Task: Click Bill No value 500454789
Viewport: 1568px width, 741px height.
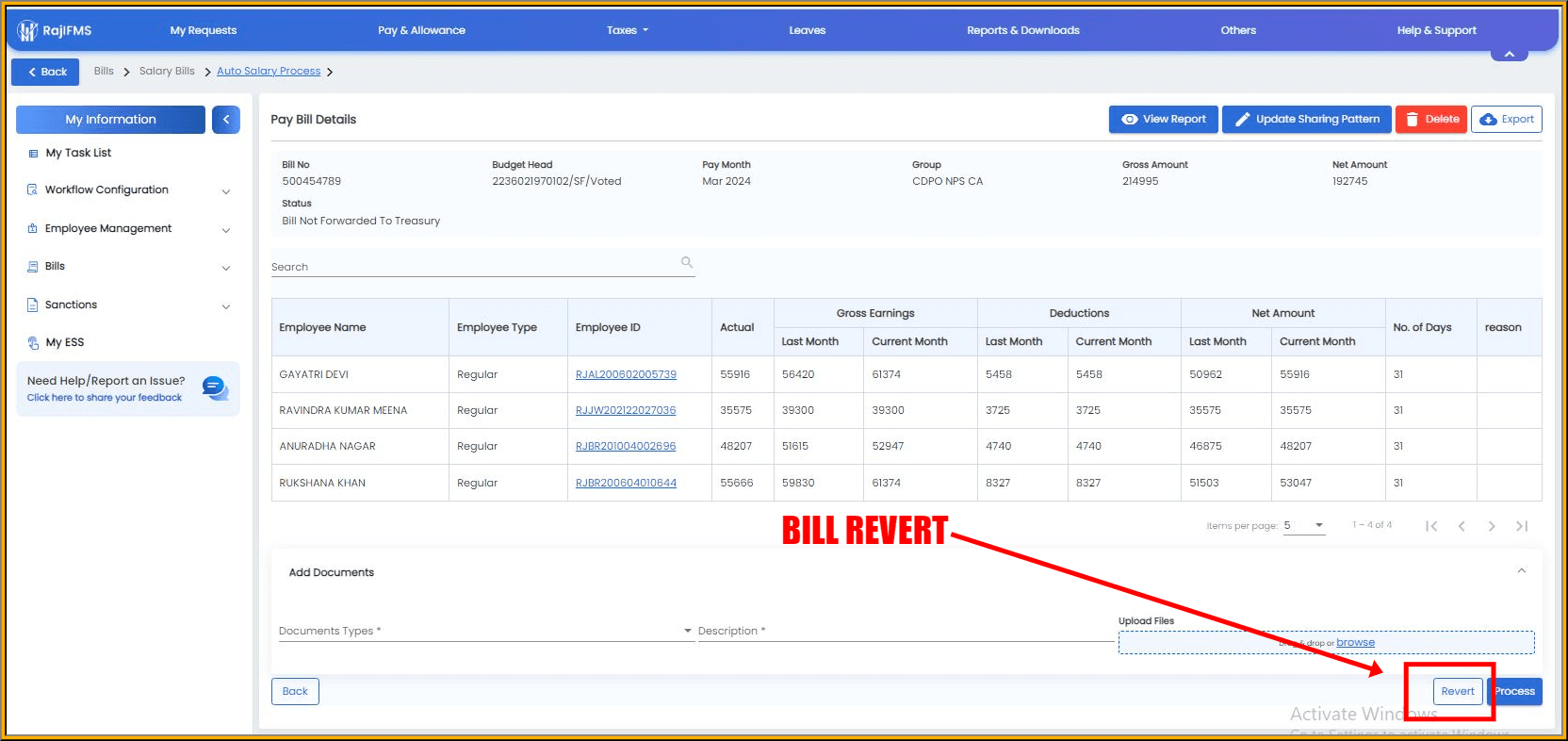Action: 311,181
